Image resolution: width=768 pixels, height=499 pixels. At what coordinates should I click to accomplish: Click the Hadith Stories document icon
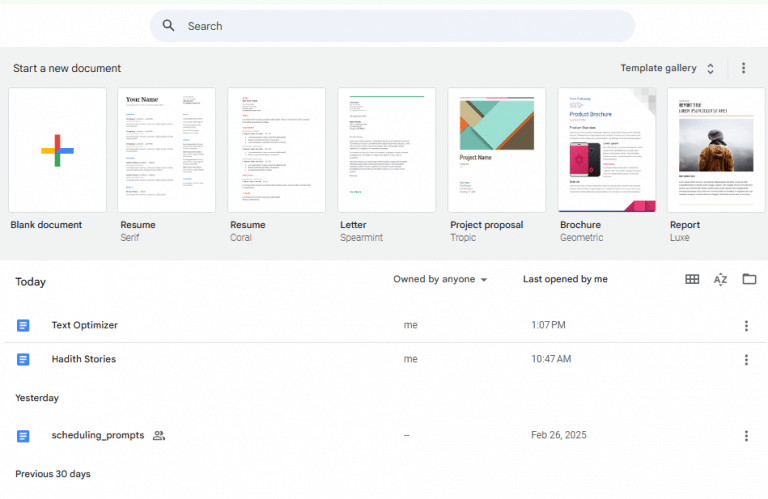coord(24,360)
